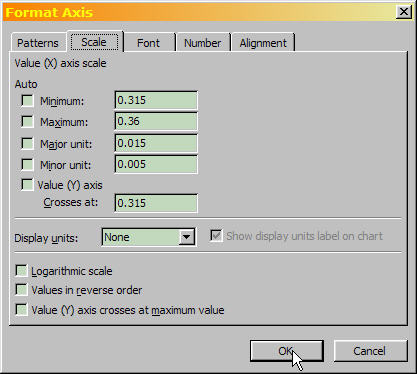
Task: Go to the Alignment tab
Action: click(x=263, y=43)
